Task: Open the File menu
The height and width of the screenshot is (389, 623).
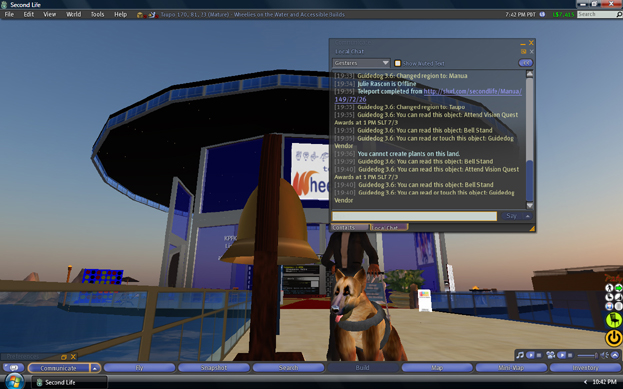Action: 9,14
